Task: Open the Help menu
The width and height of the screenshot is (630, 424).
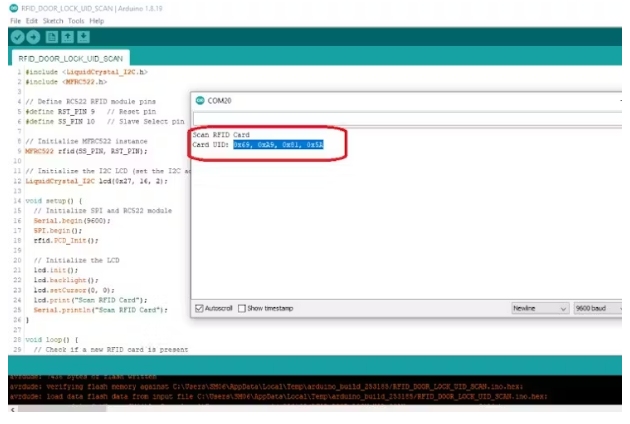Action: (x=96, y=20)
